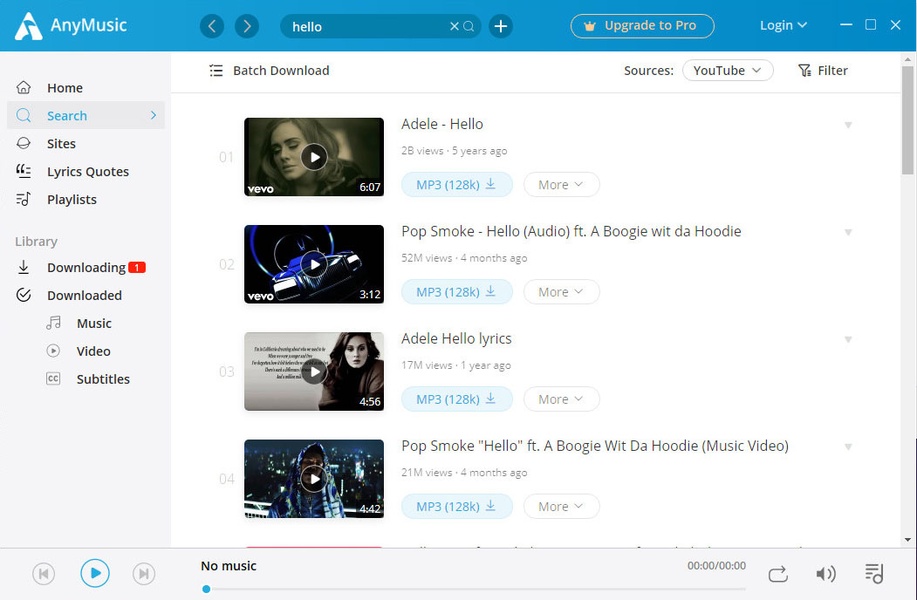The height and width of the screenshot is (600, 917).
Task: Click the playback progress slider
Action: 473,589
